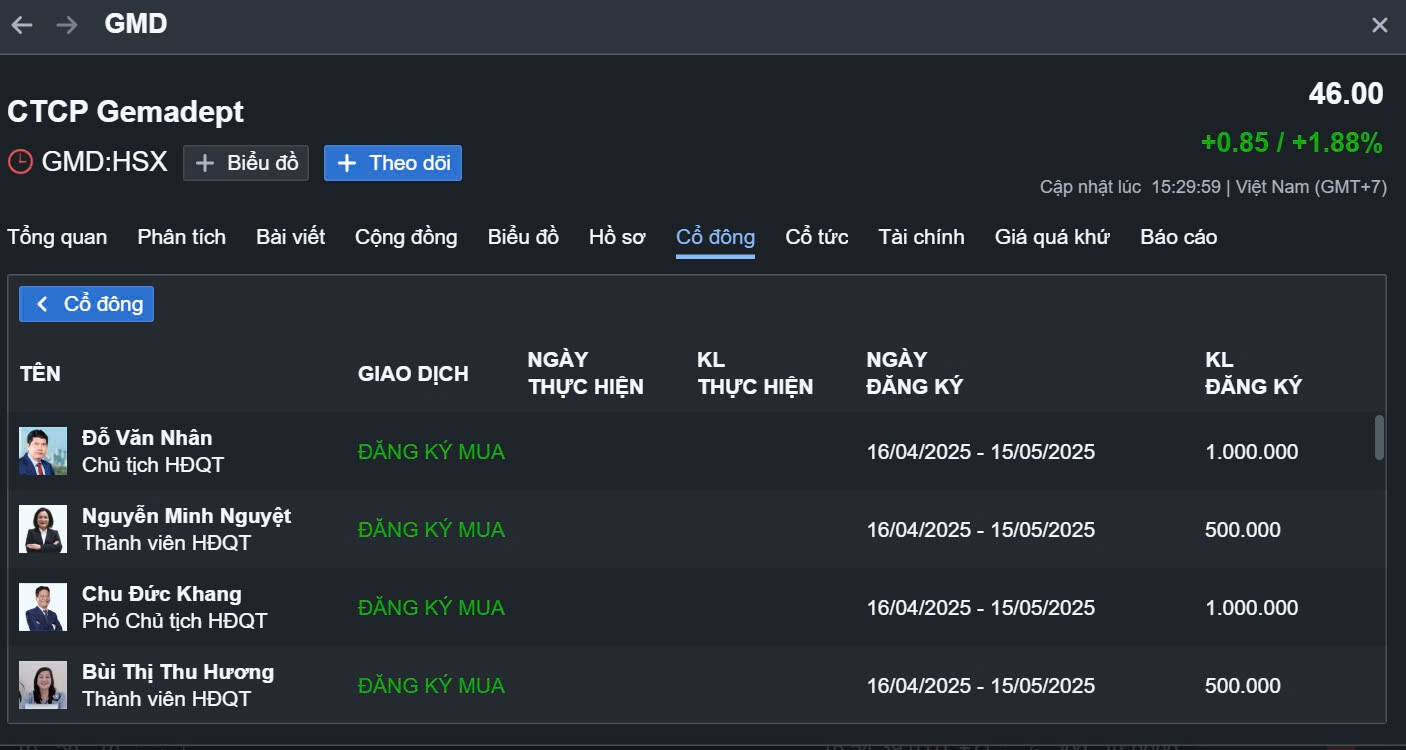The height and width of the screenshot is (750, 1406).
Task: Click registration date in Đỗ Văn Nhân row
Action: pyautogui.click(x=981, y=452)
